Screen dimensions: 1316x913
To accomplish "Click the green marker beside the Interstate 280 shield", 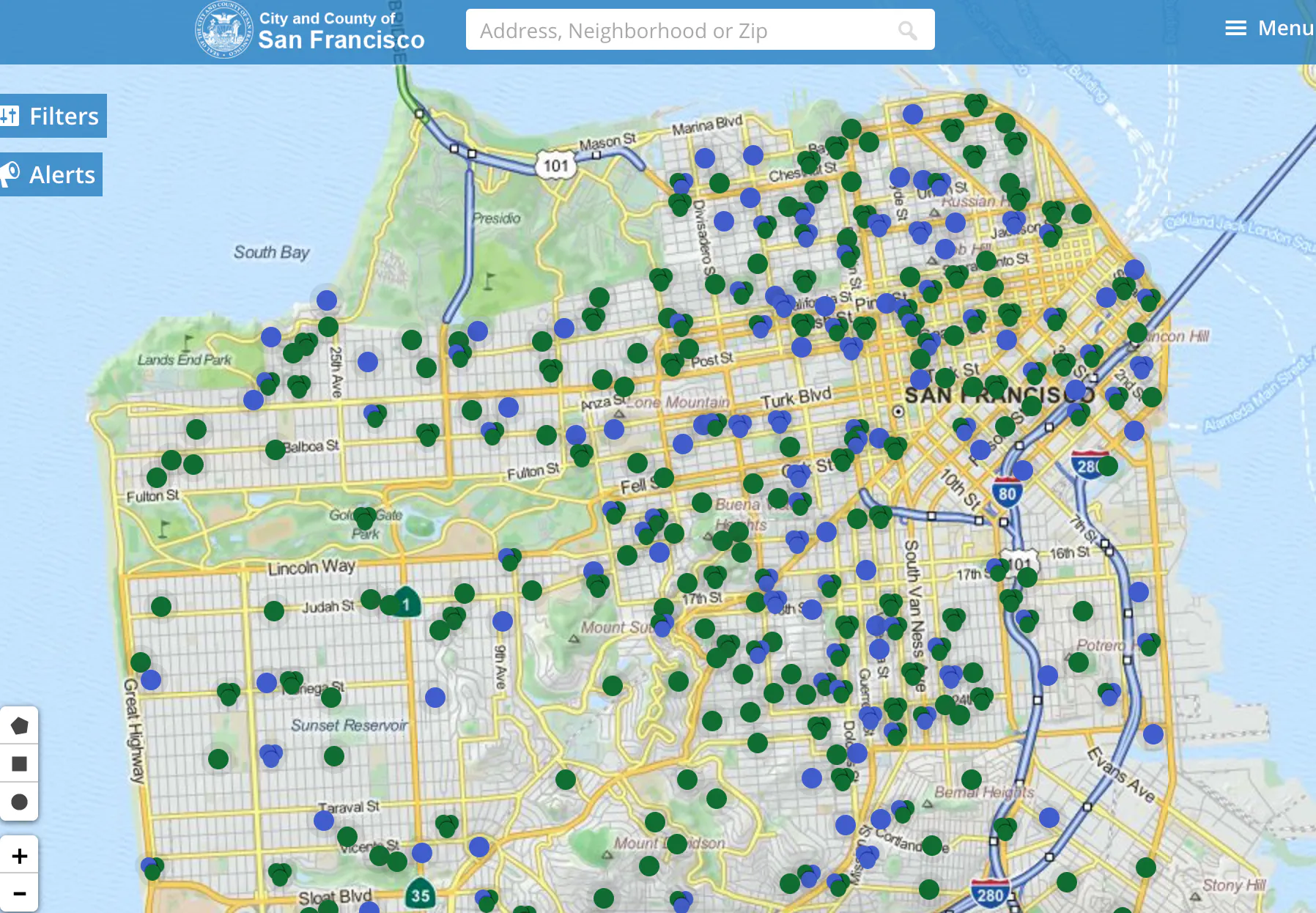I will point(1108,465).
